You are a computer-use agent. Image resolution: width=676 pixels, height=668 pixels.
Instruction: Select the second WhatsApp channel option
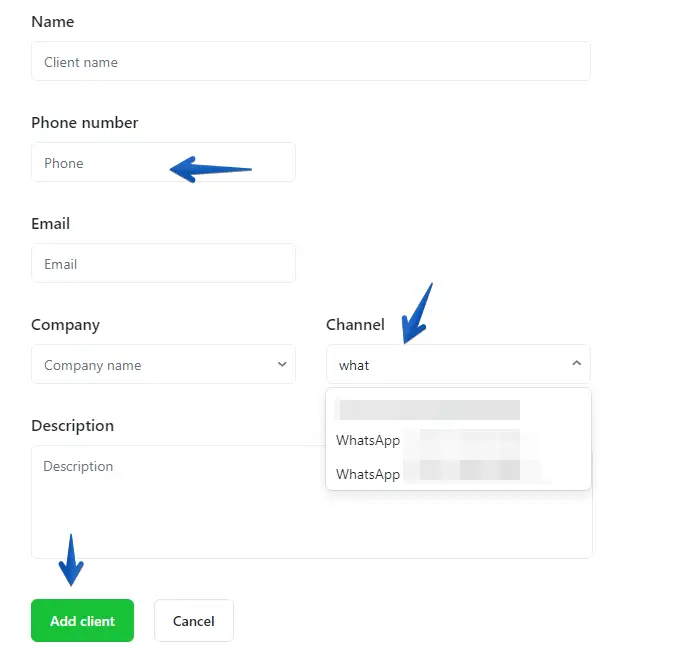coord(430,474)
